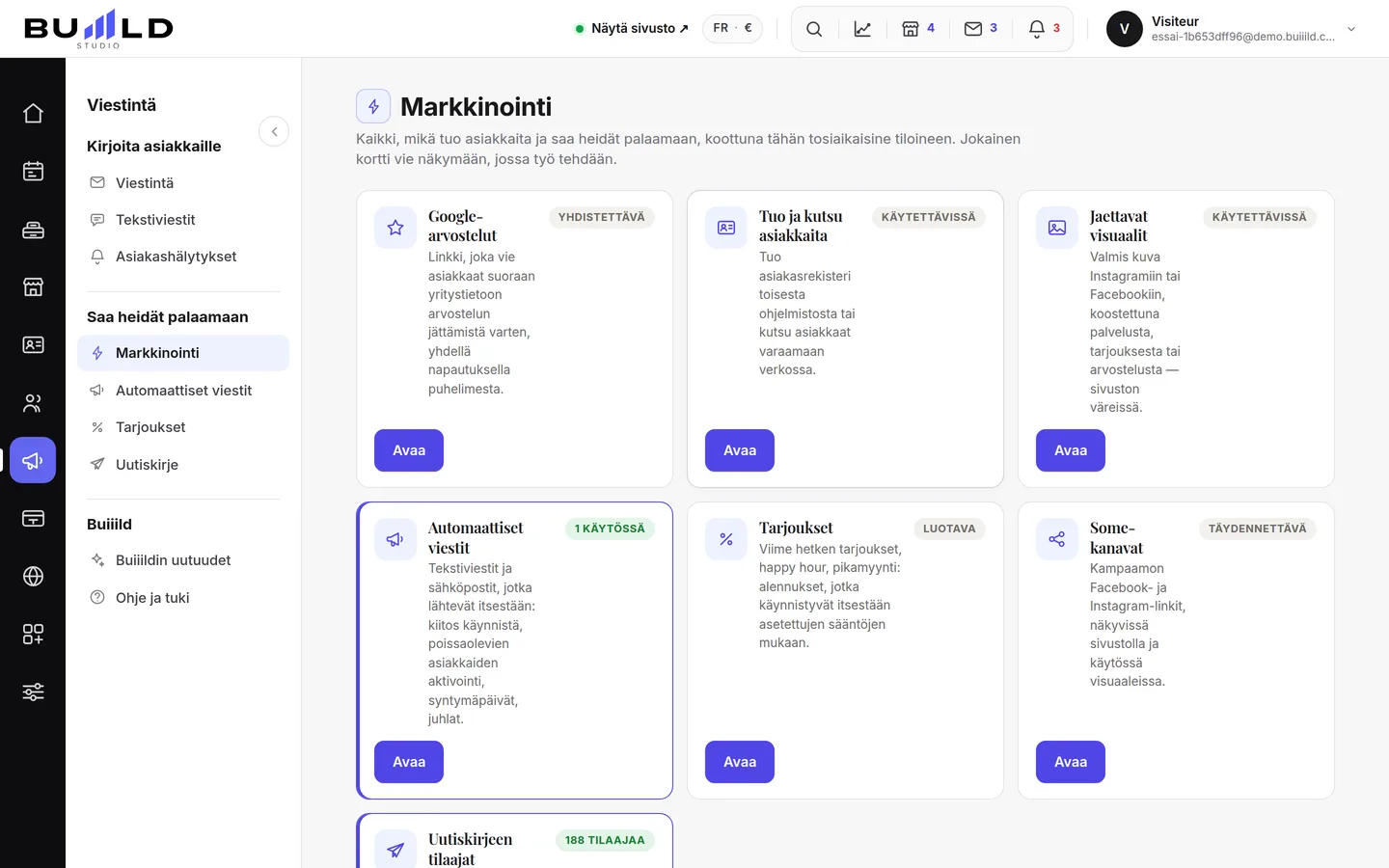
Task: Open the apps grid icon in the dark sidebar
Action: tap(33, 635)
